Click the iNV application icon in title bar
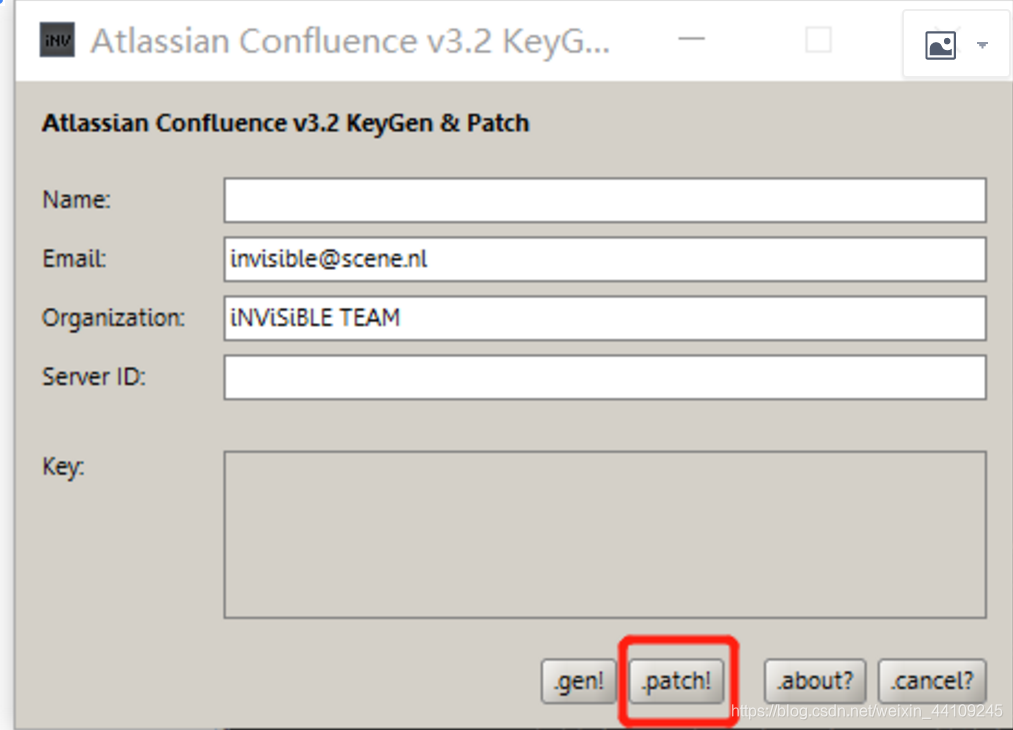Viewport: 1013px width, 730px height. pyautogui.click(x=57, y=40)
